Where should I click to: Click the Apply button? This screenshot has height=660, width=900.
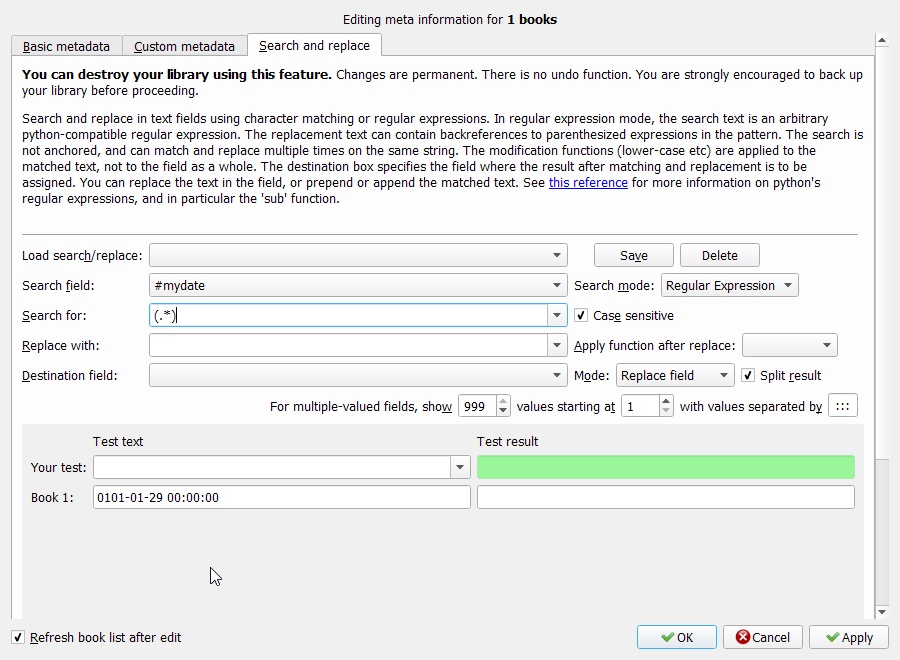pyautogui.click(x=849, y=637)
